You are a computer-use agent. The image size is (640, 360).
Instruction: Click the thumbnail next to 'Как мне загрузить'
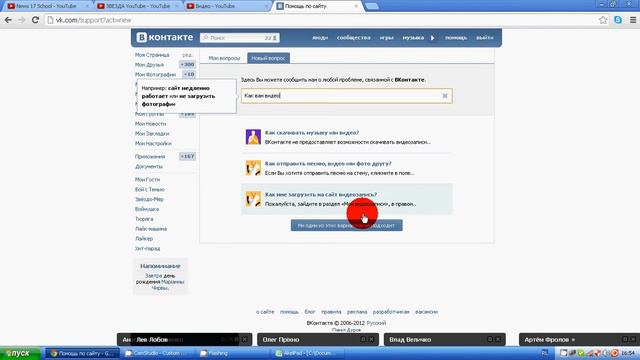[253, 199]
